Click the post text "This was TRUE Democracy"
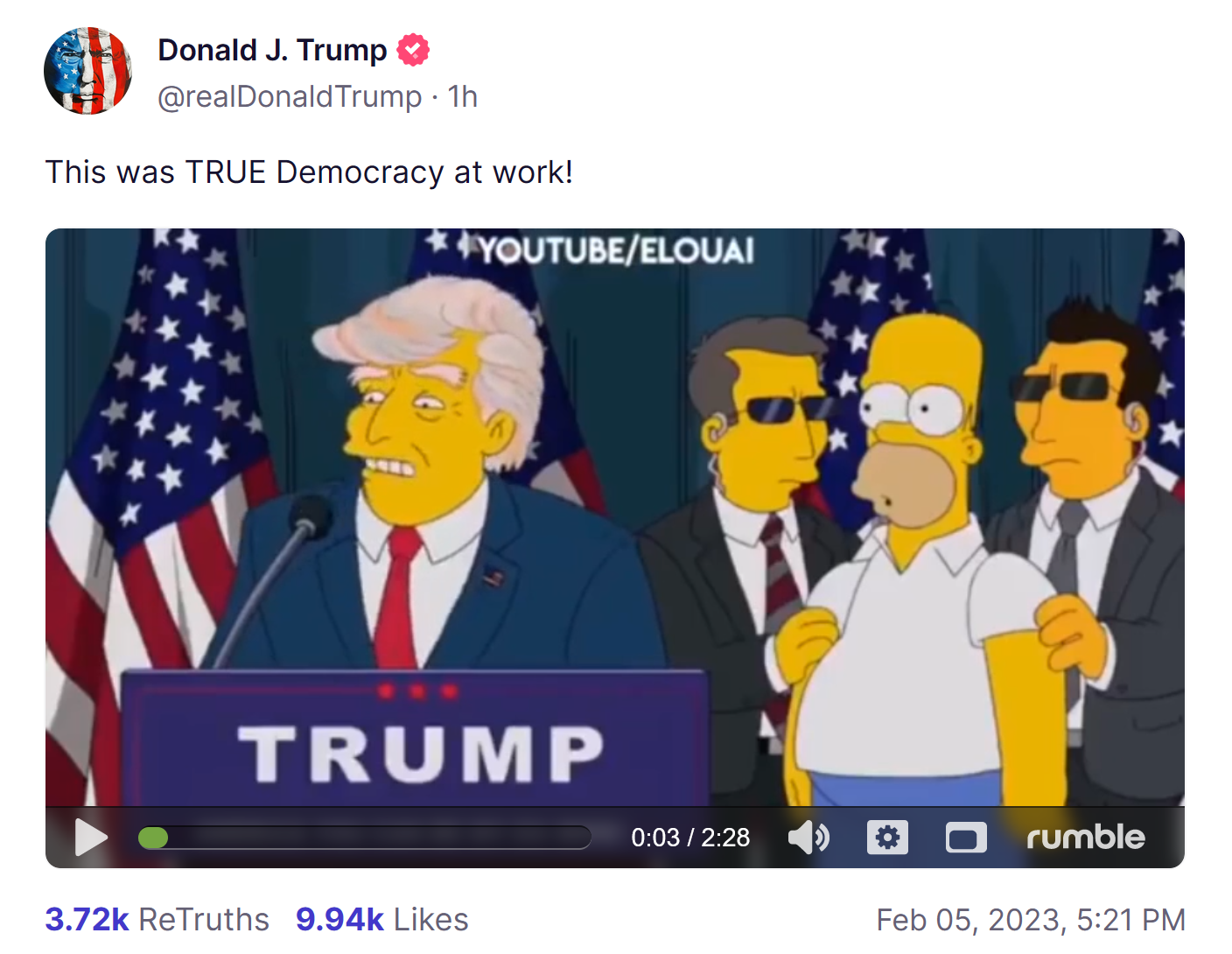Screen dimensions: 1232x954 [244, 172]
